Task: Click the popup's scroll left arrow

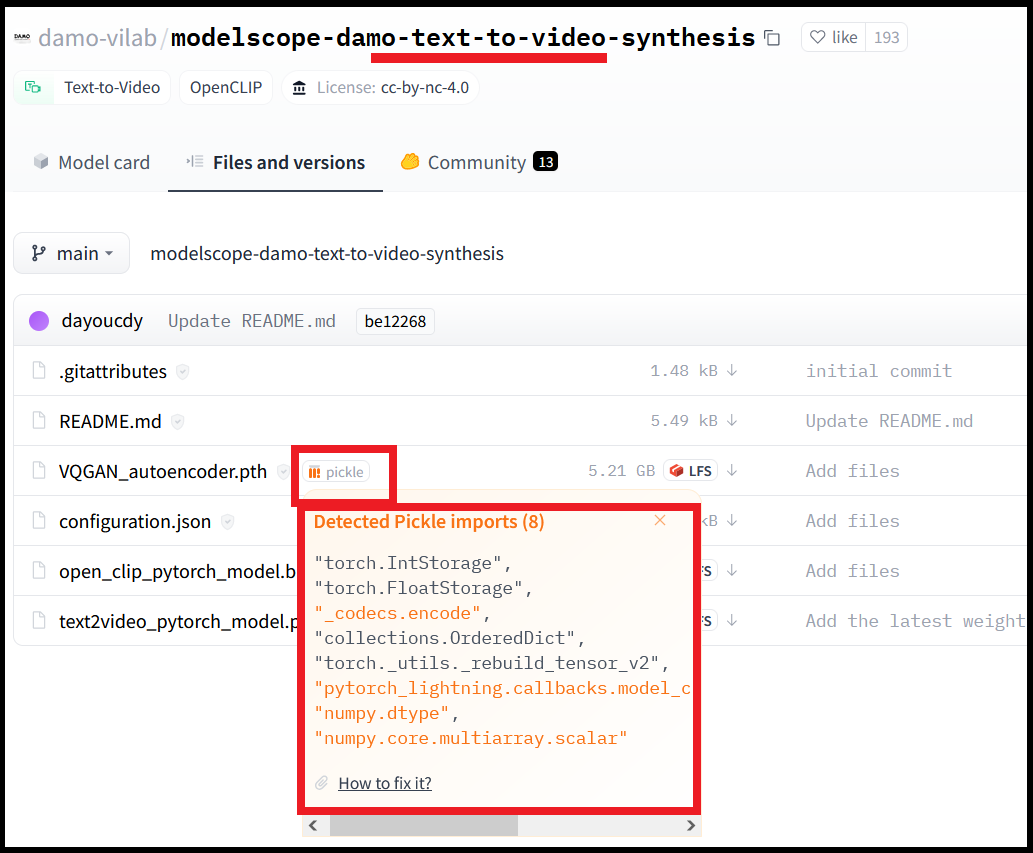Action: [x=314, y=825]
